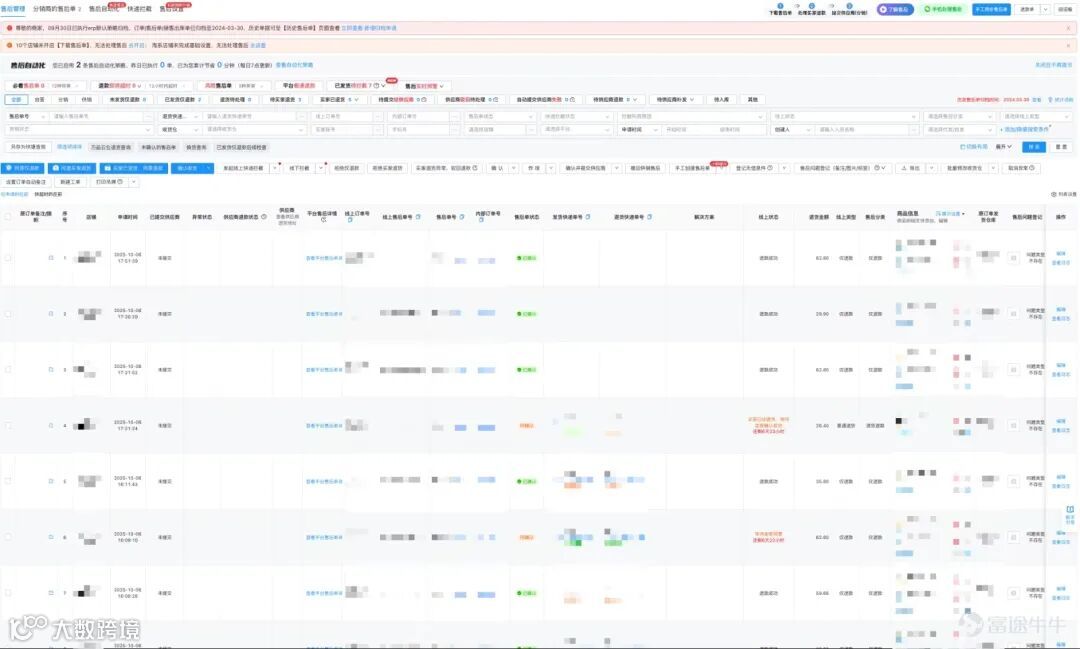Viewport: 1080px width, 649px height.
Task: Open dropdown arrow next to 退款单 button
Action: click(1045, 10)
